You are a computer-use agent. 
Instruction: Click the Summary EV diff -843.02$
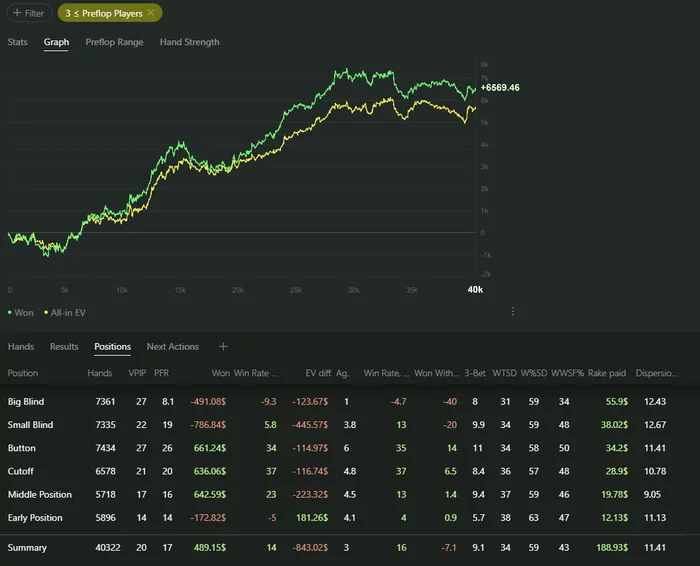pyautogui.click(x=310, y=547)
